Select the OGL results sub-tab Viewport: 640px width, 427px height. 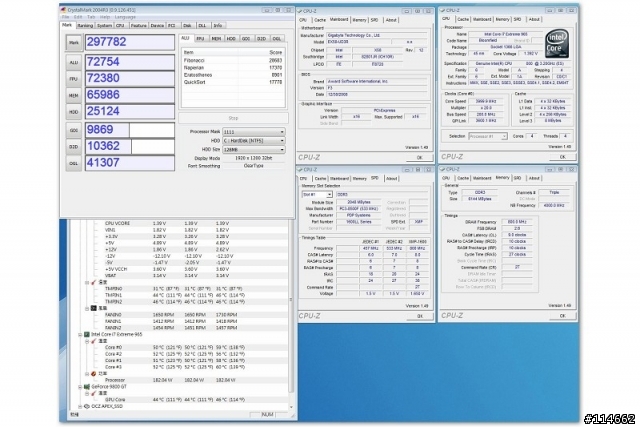click(x=277, y=38)
